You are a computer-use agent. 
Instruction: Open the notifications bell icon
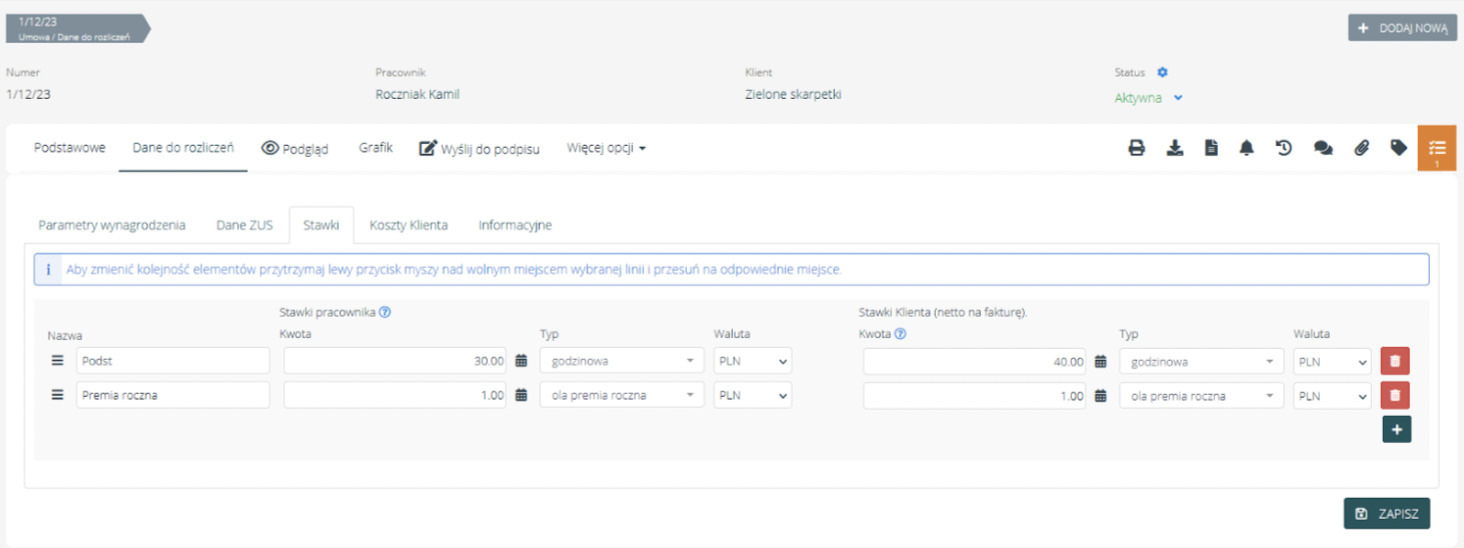click(x=1246, y=148)
